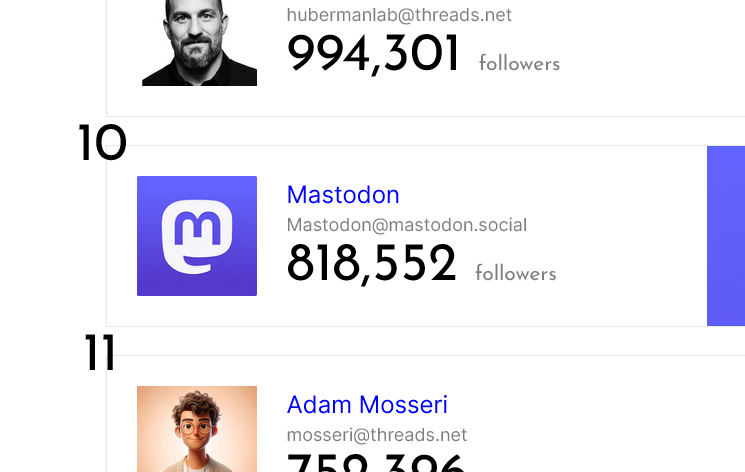Click the vertical timeline line beside rank numbers
The image size is (745, 472).
[106, 250]
